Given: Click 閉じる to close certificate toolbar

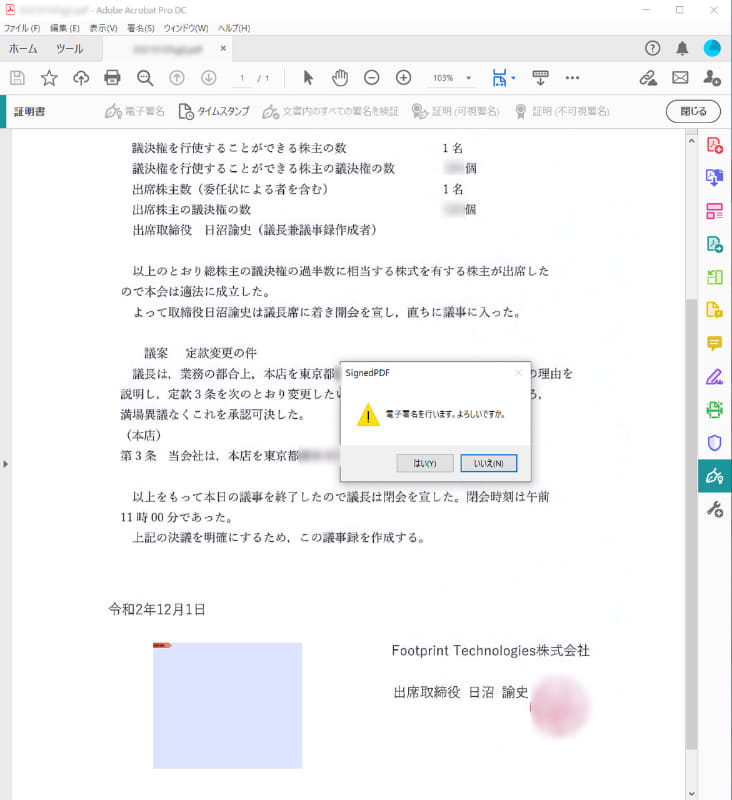Looking at the screenshot, I should tap(693, 111).
